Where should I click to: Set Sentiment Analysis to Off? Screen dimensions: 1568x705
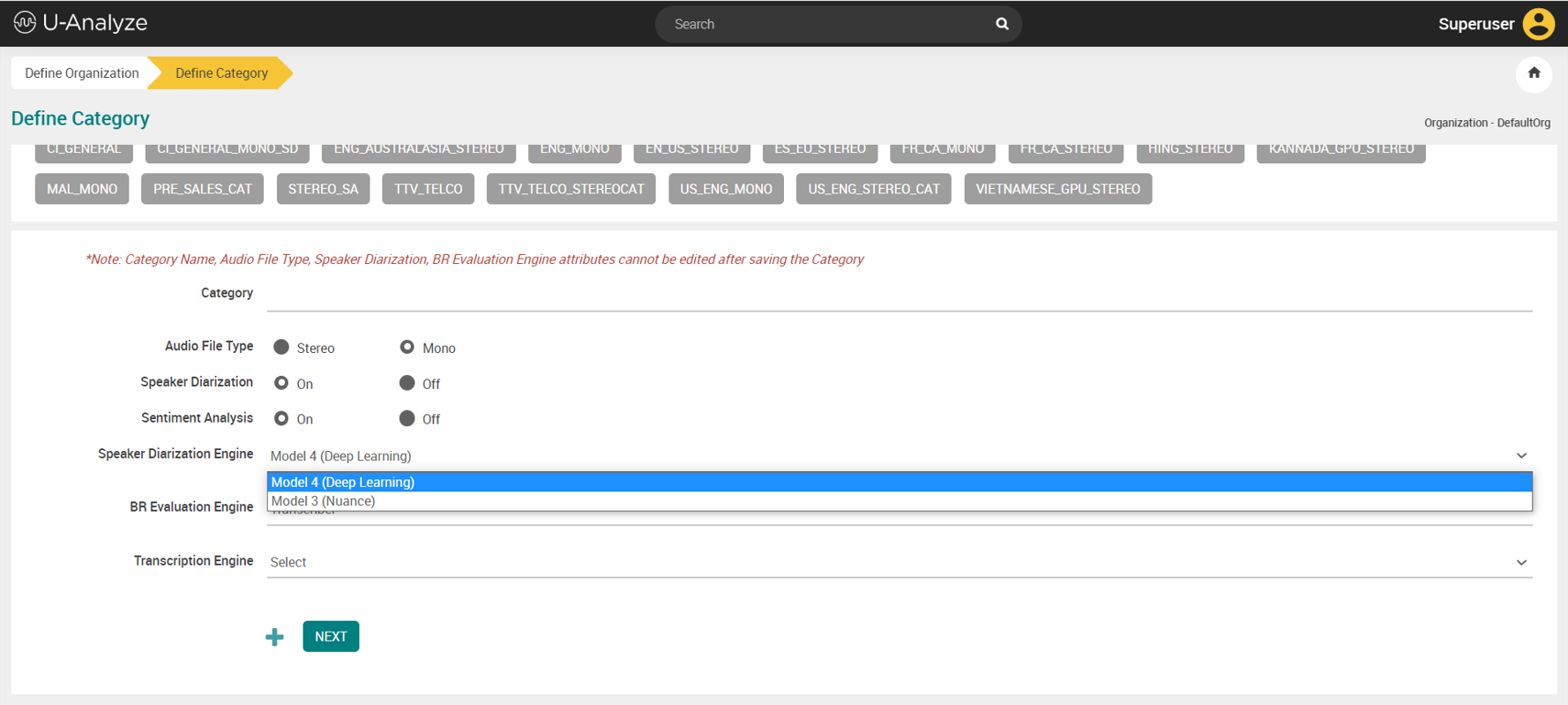pos(407,419)
